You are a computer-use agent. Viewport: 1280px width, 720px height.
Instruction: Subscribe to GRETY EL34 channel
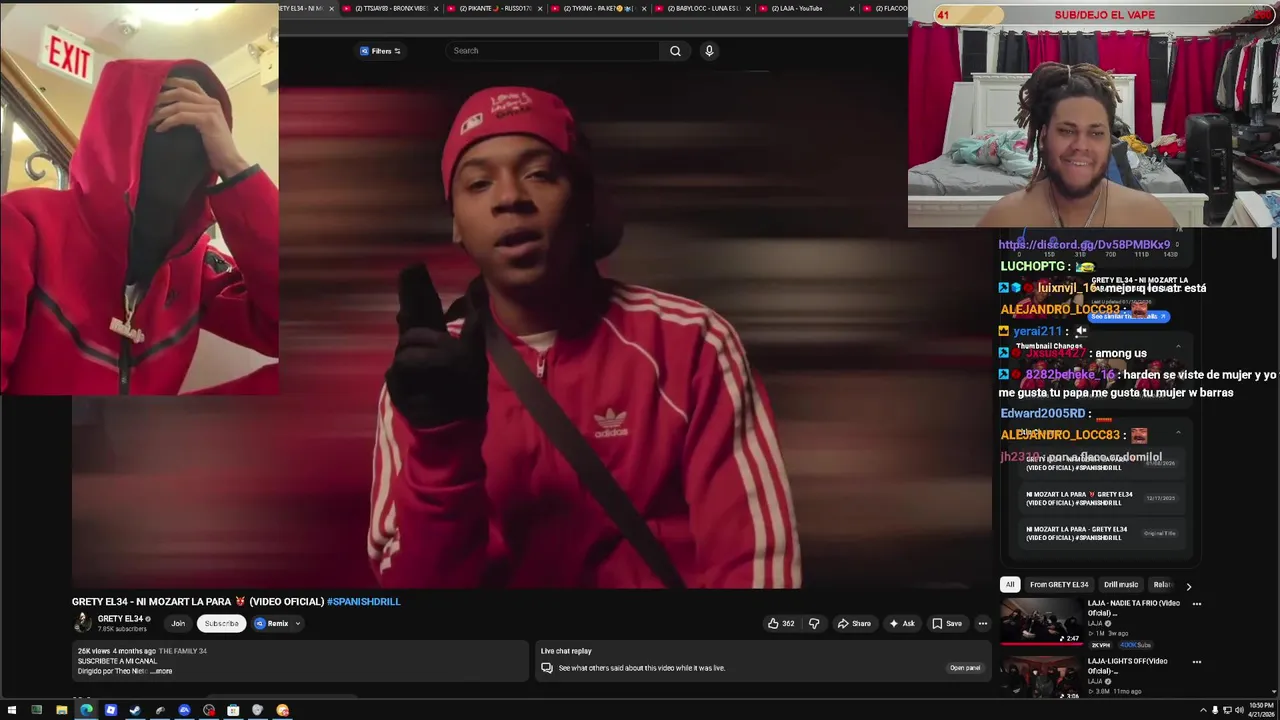(221, 623)
